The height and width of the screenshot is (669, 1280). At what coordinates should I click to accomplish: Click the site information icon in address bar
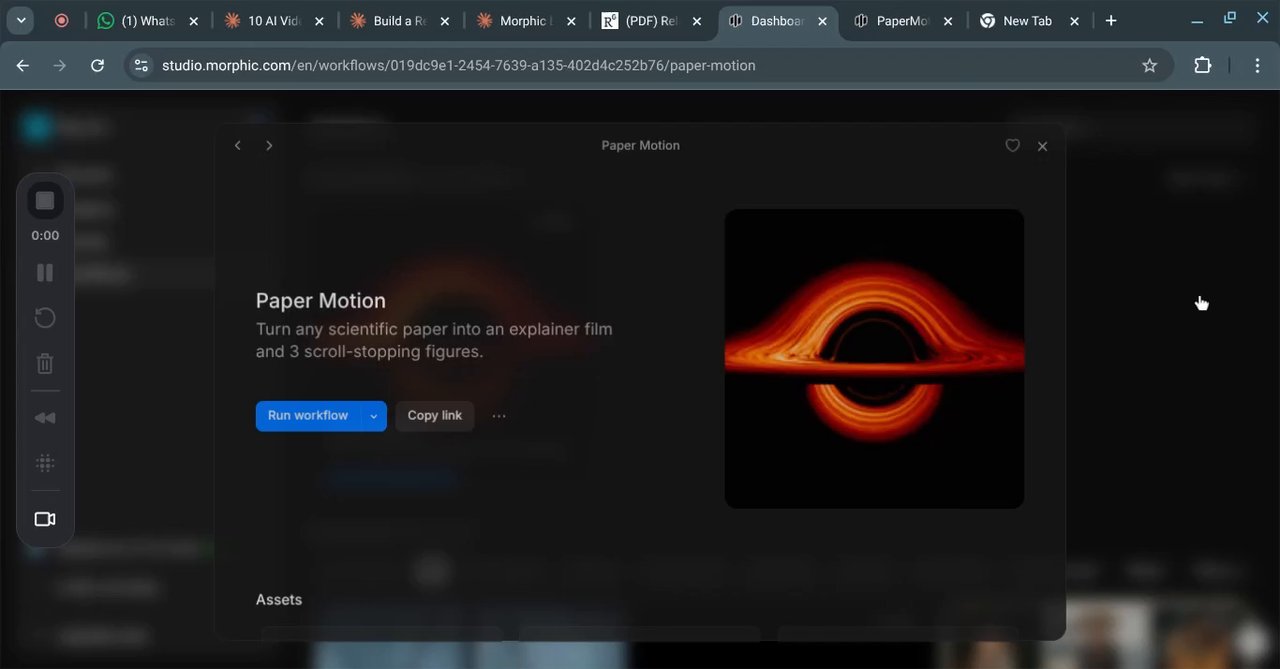[141, 65]
